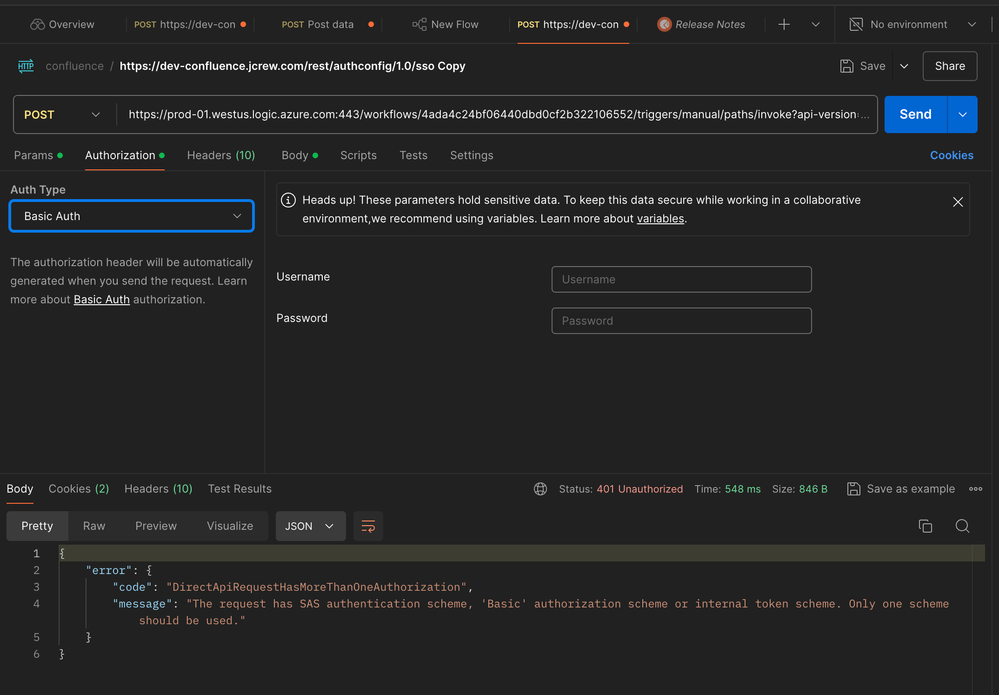Screen dimensions: 999x695
Task: Open the Raw response view tab
Action: [94, 526]
